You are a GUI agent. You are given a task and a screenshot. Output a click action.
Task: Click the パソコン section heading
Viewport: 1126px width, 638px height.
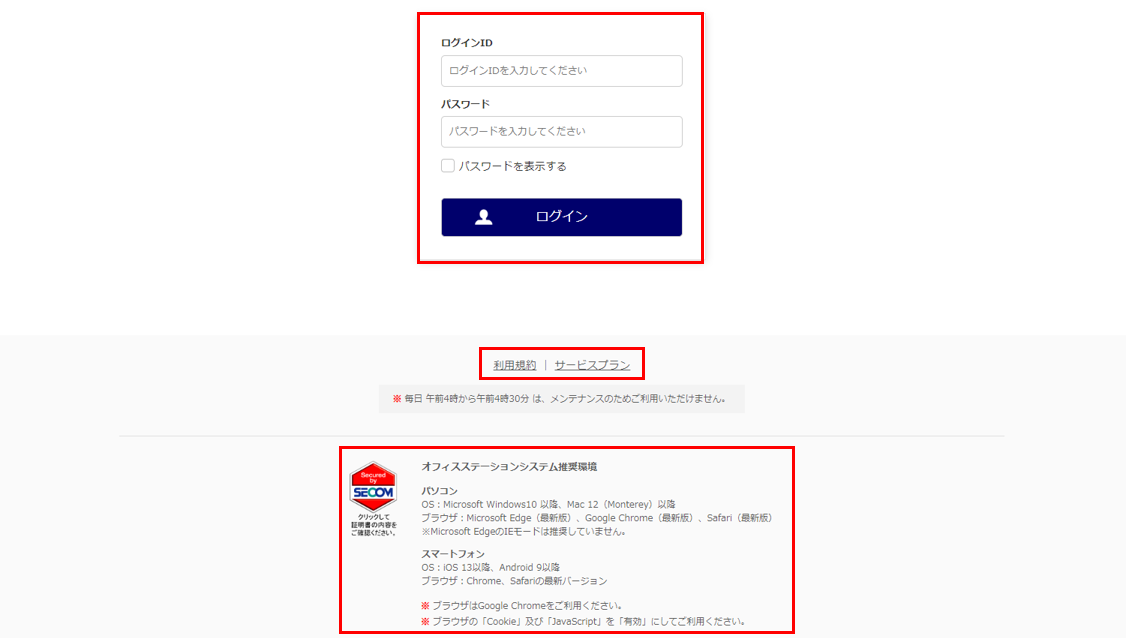[x=439, y=491]
